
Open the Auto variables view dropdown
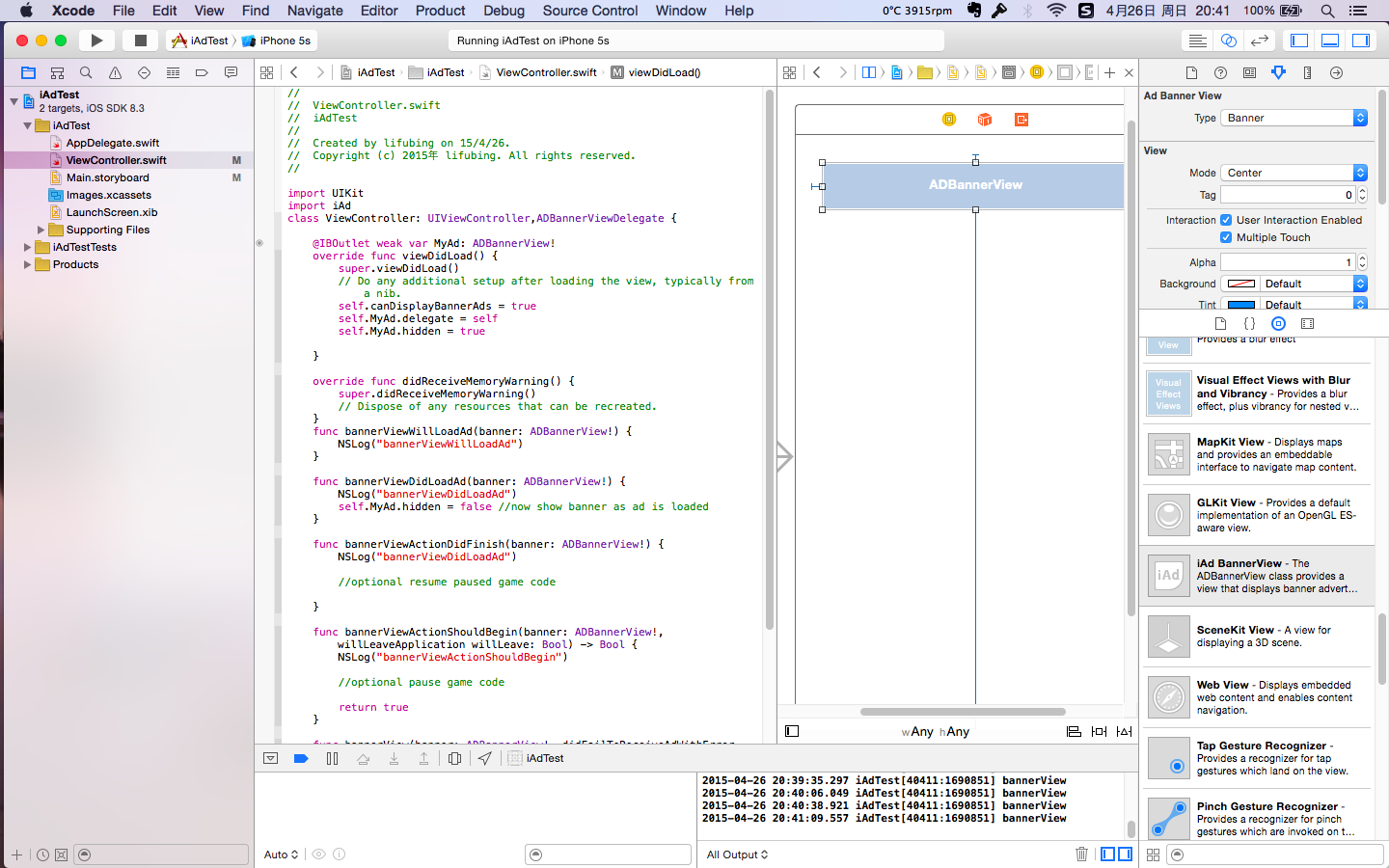point(281,854)
